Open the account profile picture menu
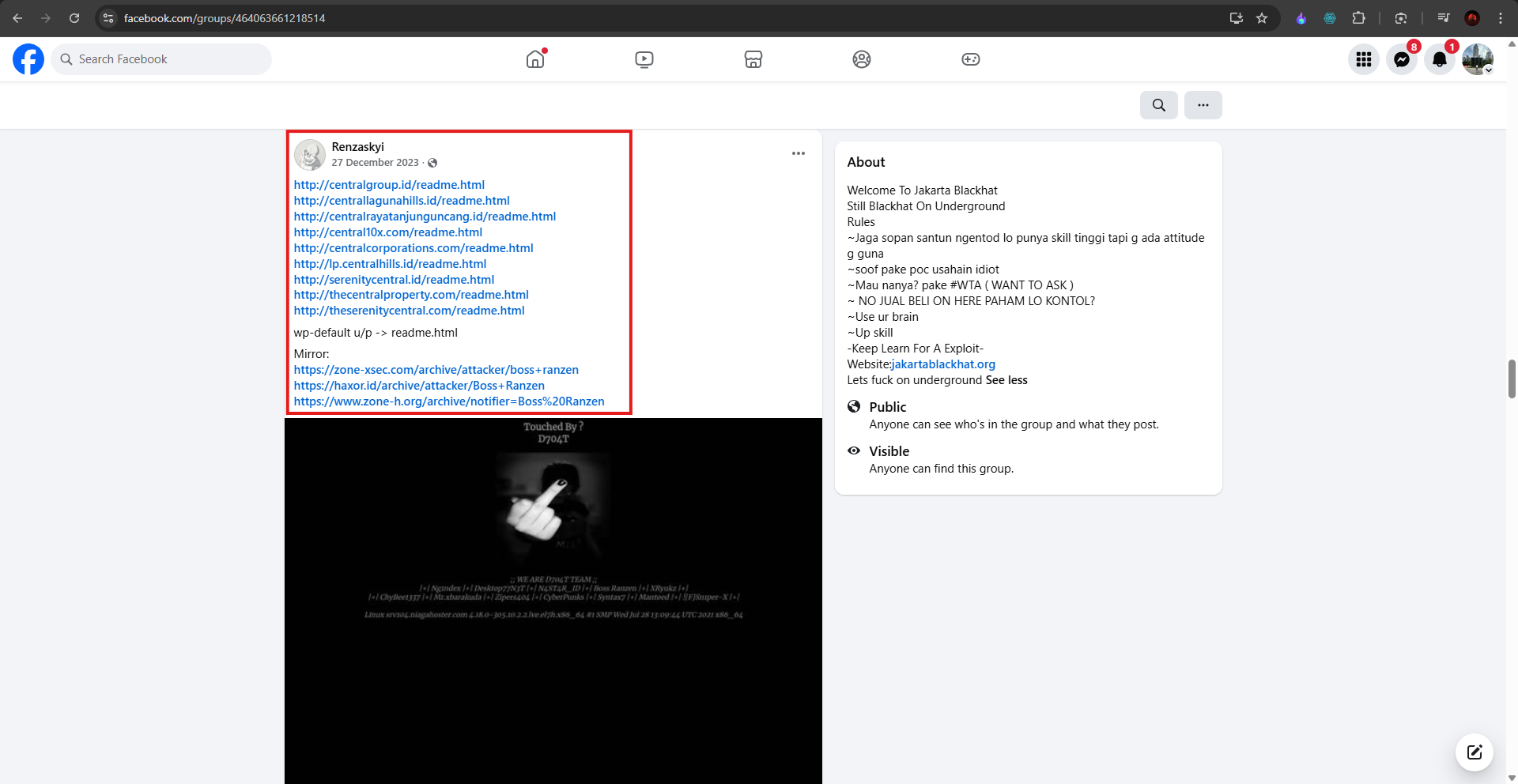Viewport: 1518px width, 784px height. (x=1478, y=59)
